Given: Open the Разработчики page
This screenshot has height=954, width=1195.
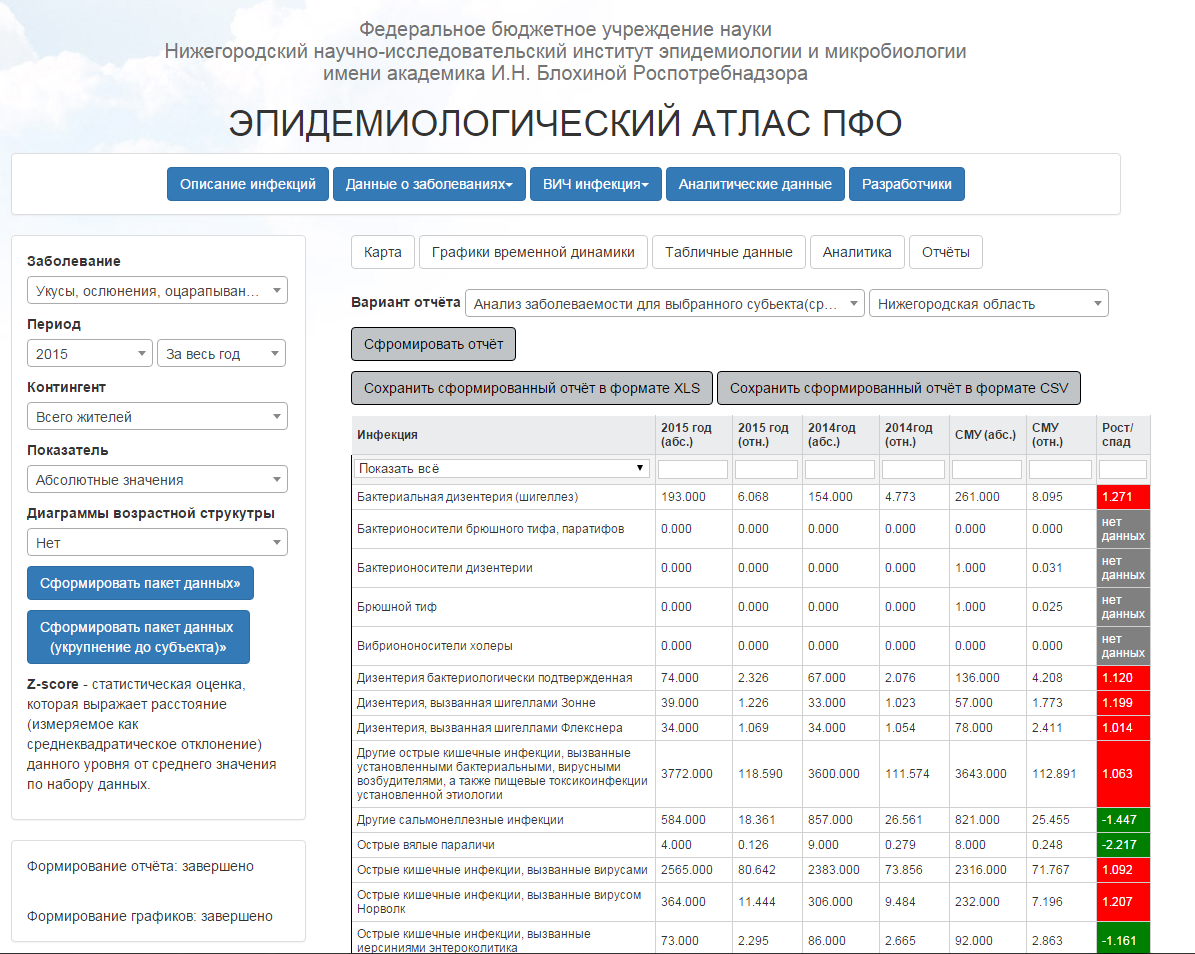Looking at the screenshot, I should 906,184.
